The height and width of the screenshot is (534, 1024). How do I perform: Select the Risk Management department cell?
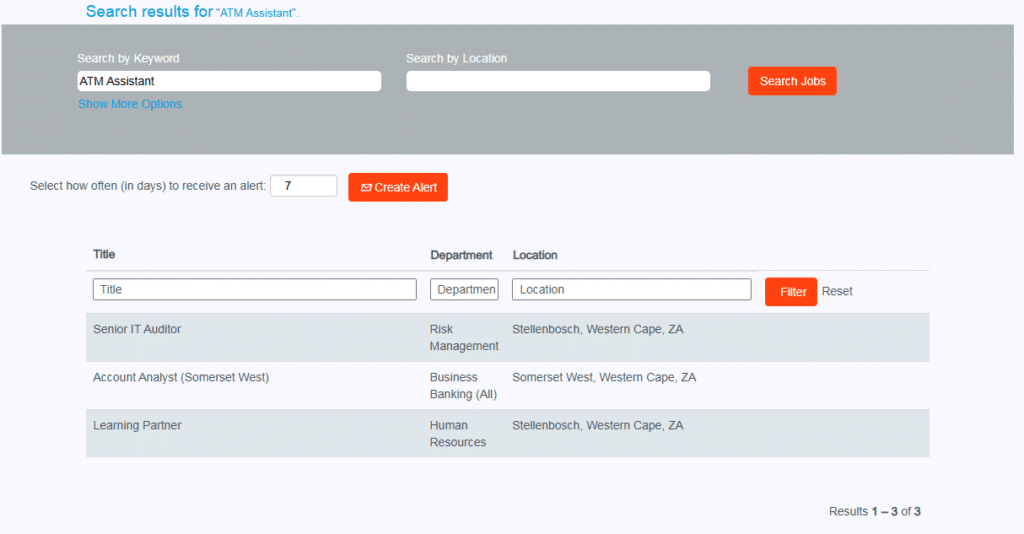464,338
